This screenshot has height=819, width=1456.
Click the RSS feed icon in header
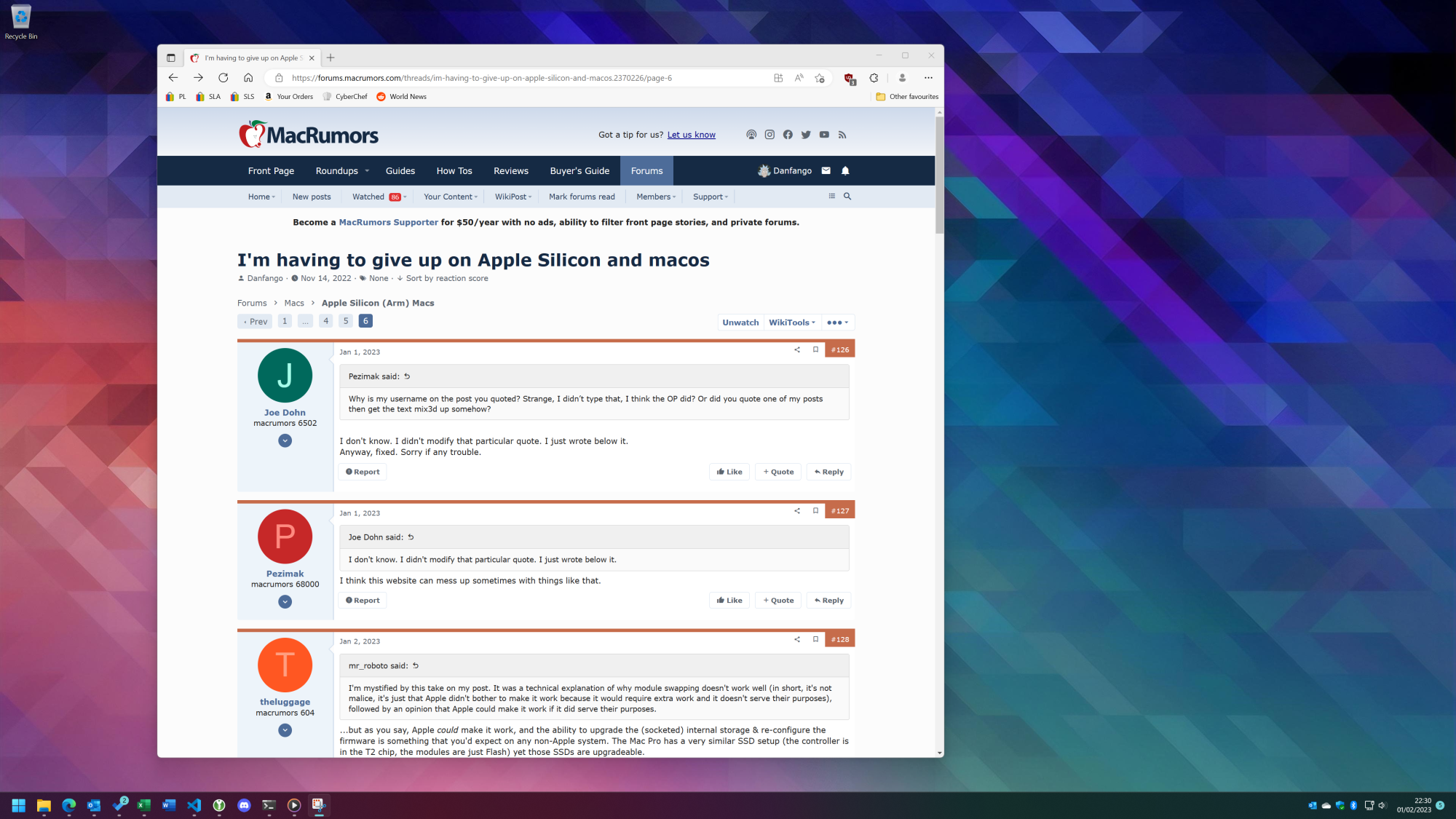(x=842, y=135)
